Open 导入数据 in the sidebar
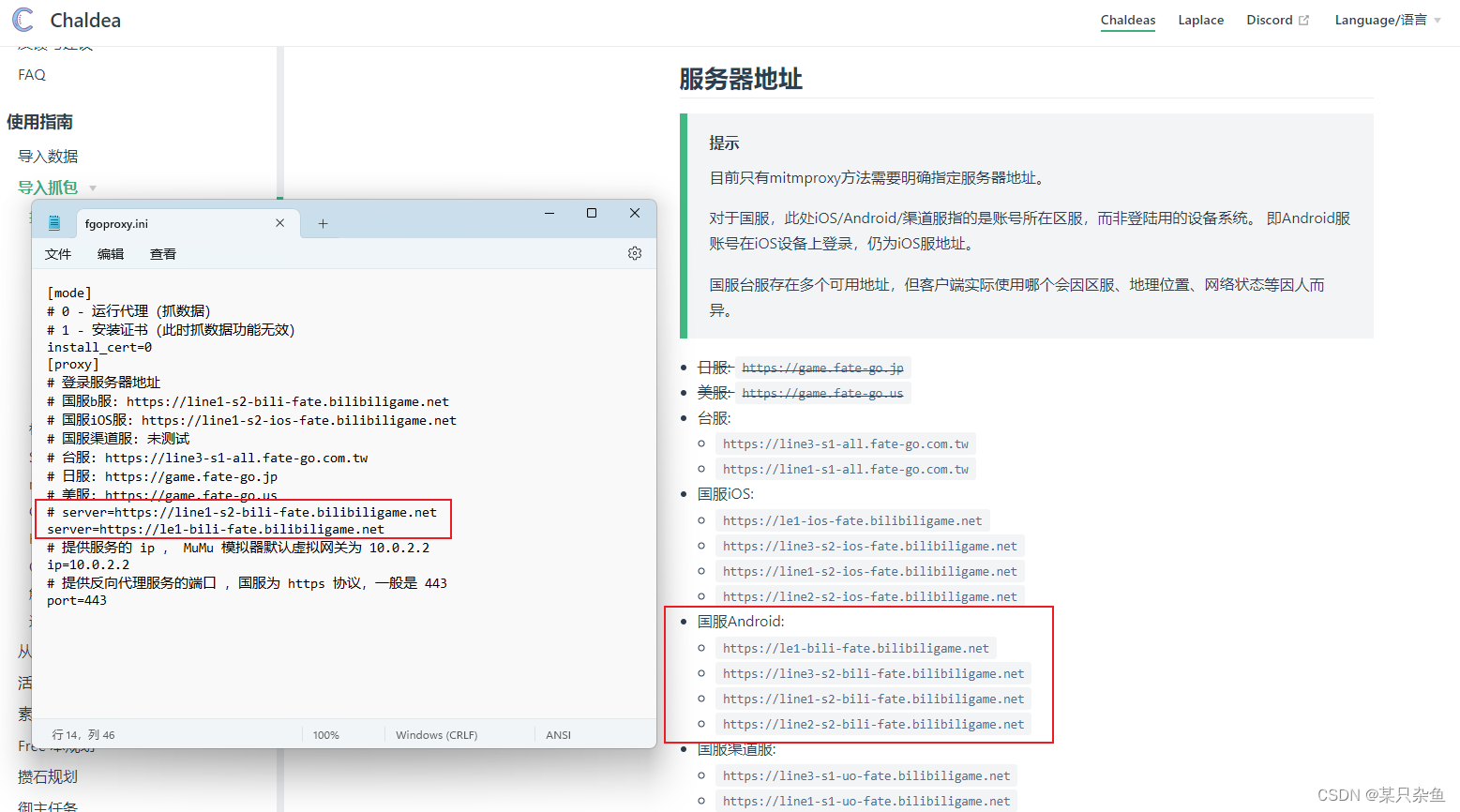 coord(48,157)
